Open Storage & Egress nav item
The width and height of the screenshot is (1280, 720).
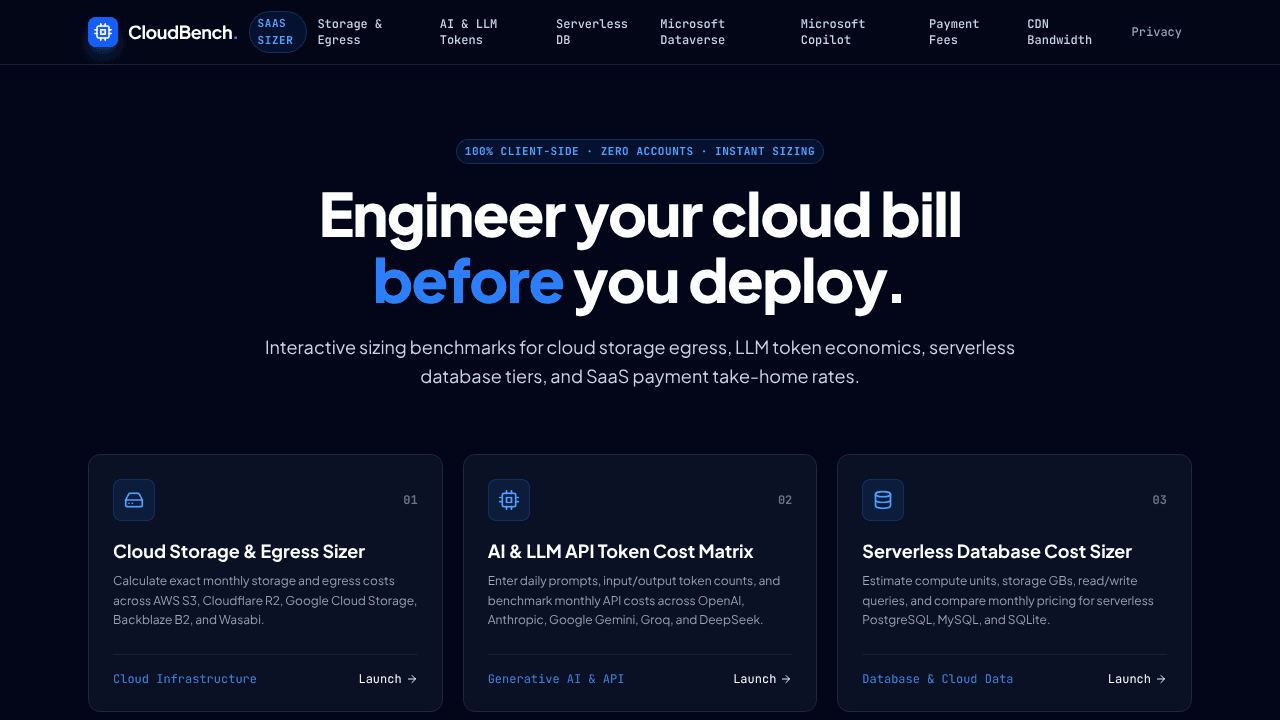tap(350, 32)
